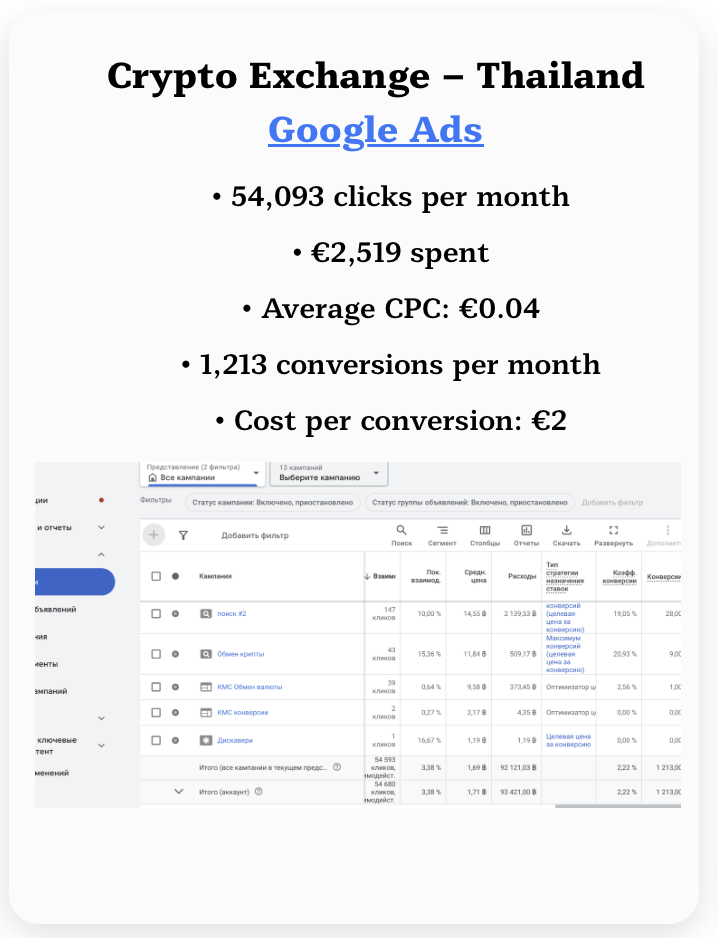
Task: Open the Сегмент segment icon
Action: coord(442,530)
